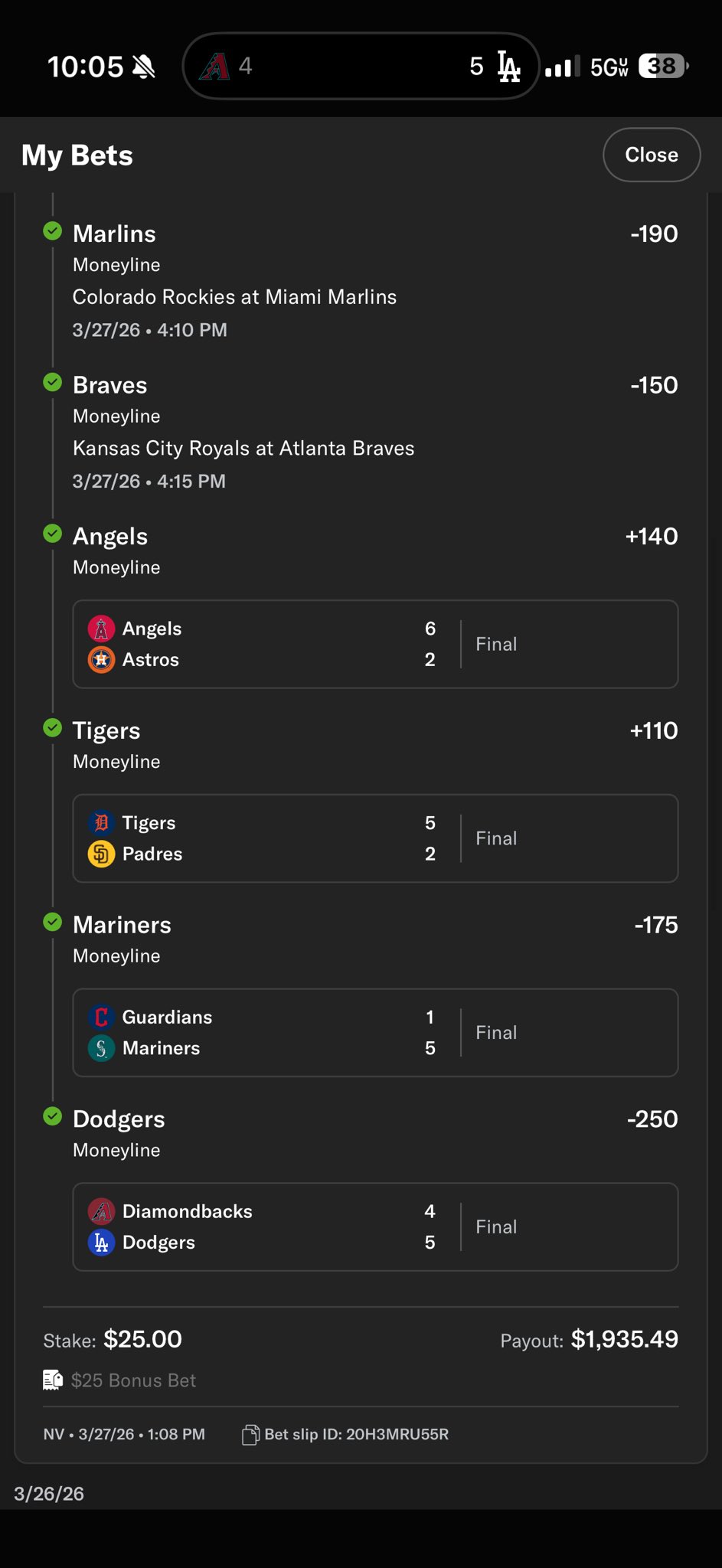Open the Guardians vs Mariners final scorecard
This screenshot has height=1568, width=722.
[375, 1032]
